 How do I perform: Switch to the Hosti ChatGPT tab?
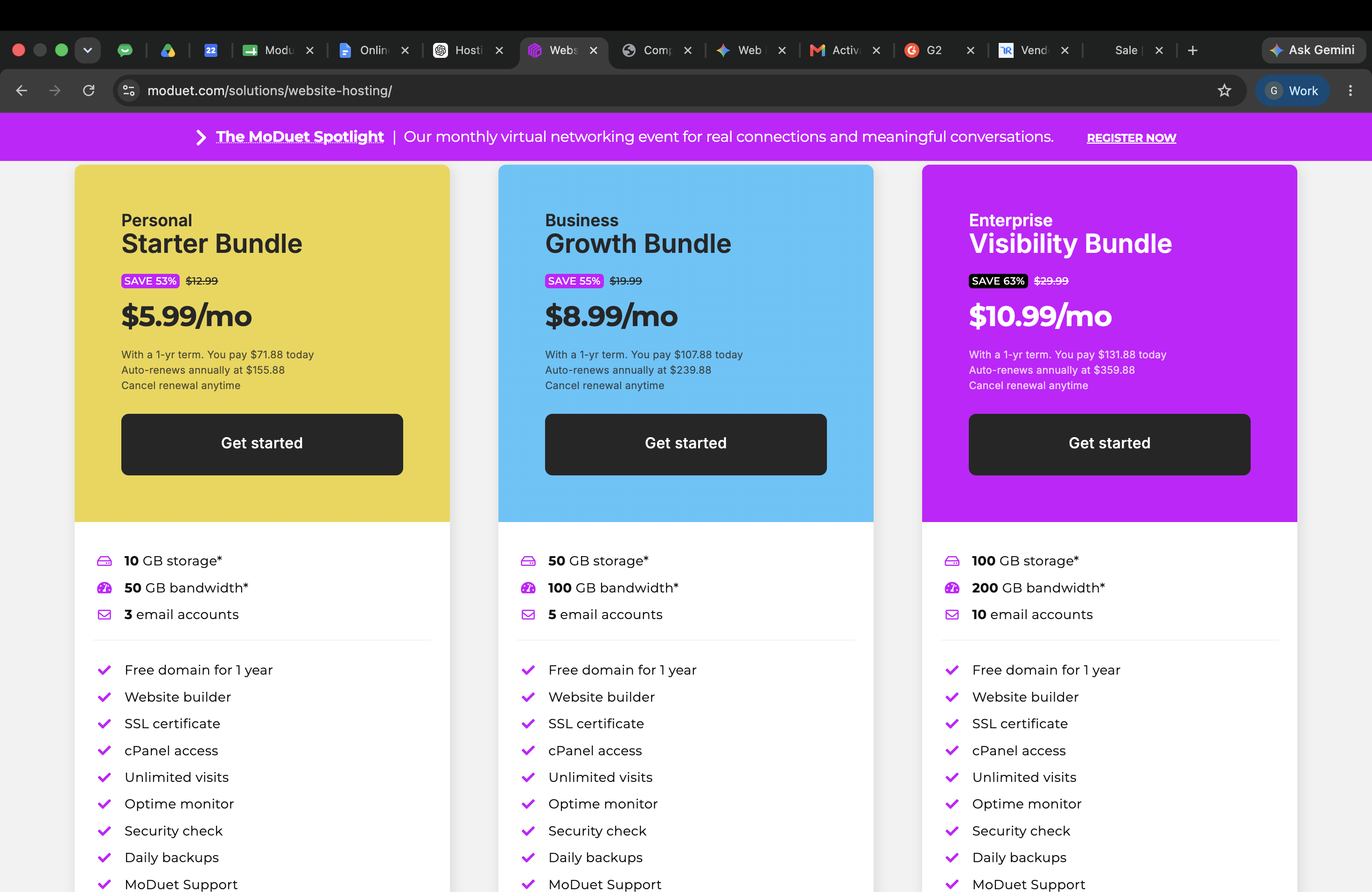(x=468, y=51)
